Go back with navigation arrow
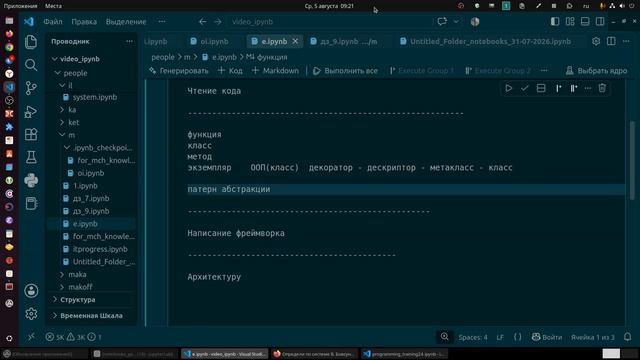Viewport: 640px width, 360px height. coord(202,22)
